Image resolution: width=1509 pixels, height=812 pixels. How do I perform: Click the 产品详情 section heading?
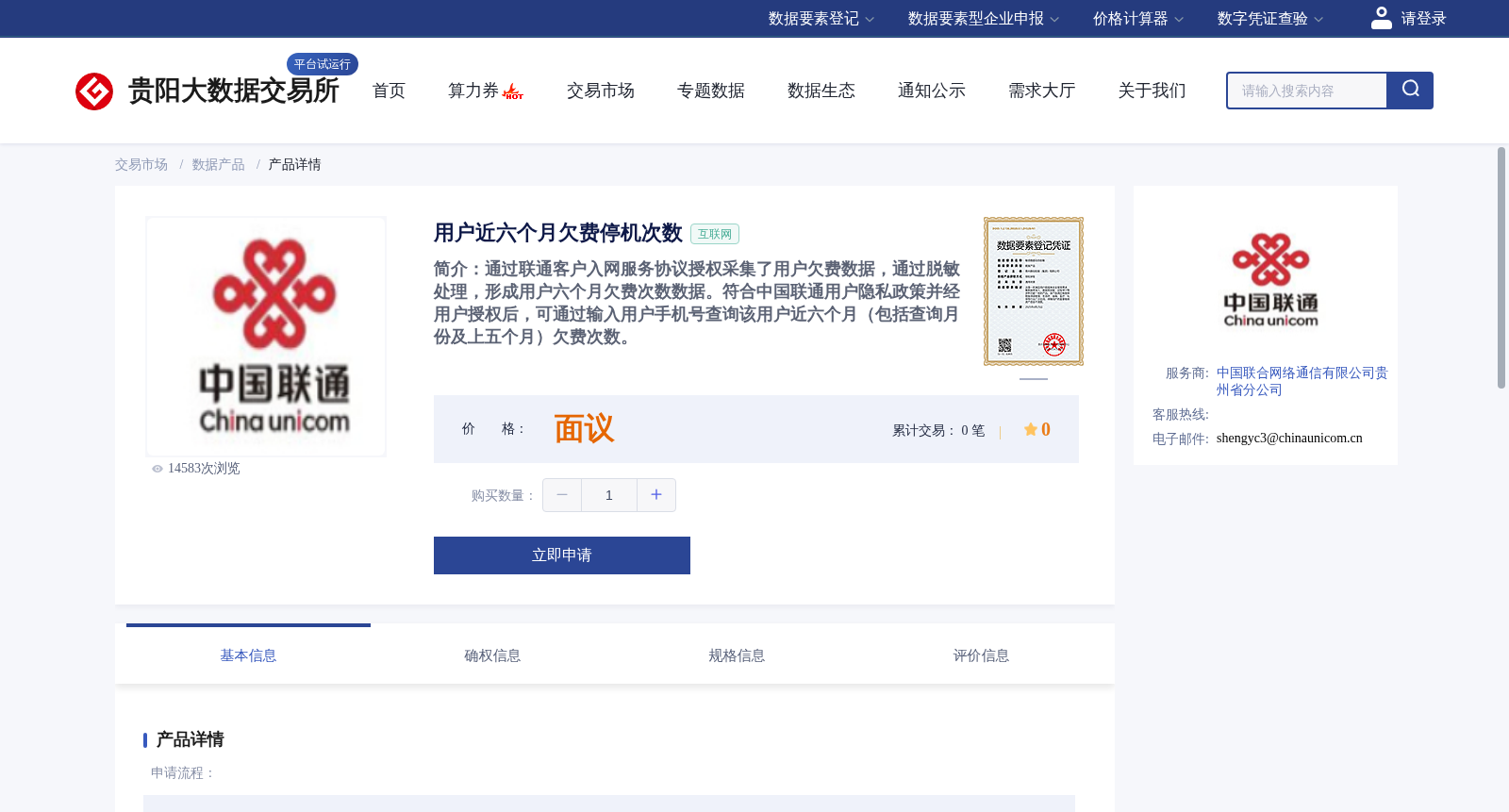190,739
